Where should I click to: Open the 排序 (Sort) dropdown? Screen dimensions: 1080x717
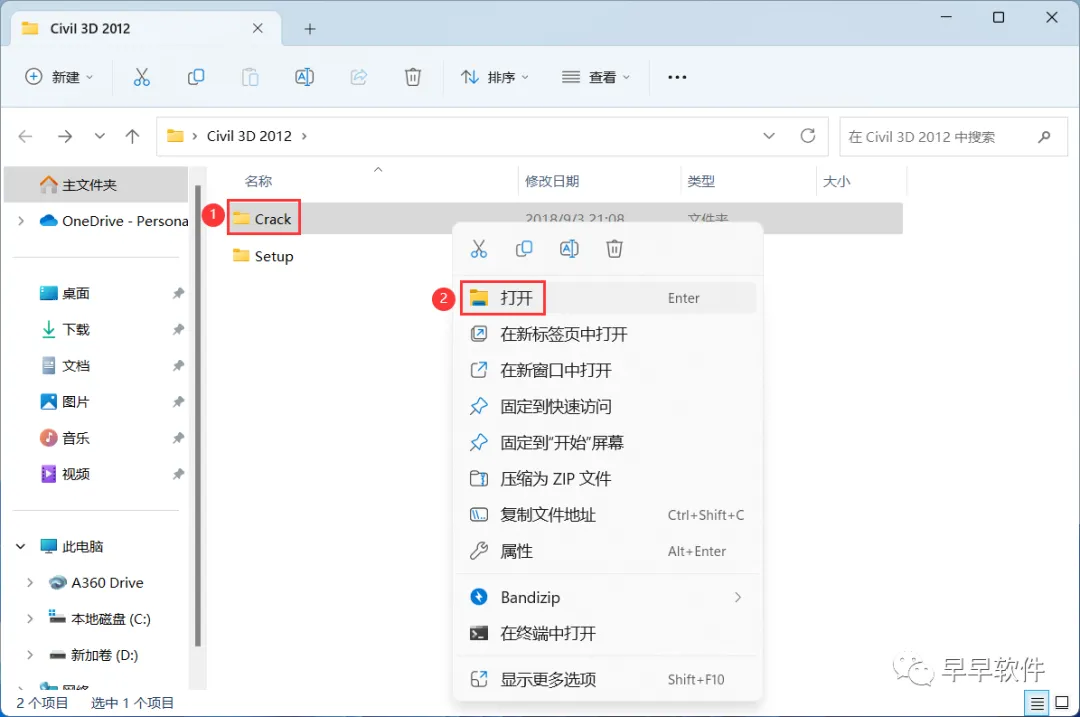click(494, 77)
